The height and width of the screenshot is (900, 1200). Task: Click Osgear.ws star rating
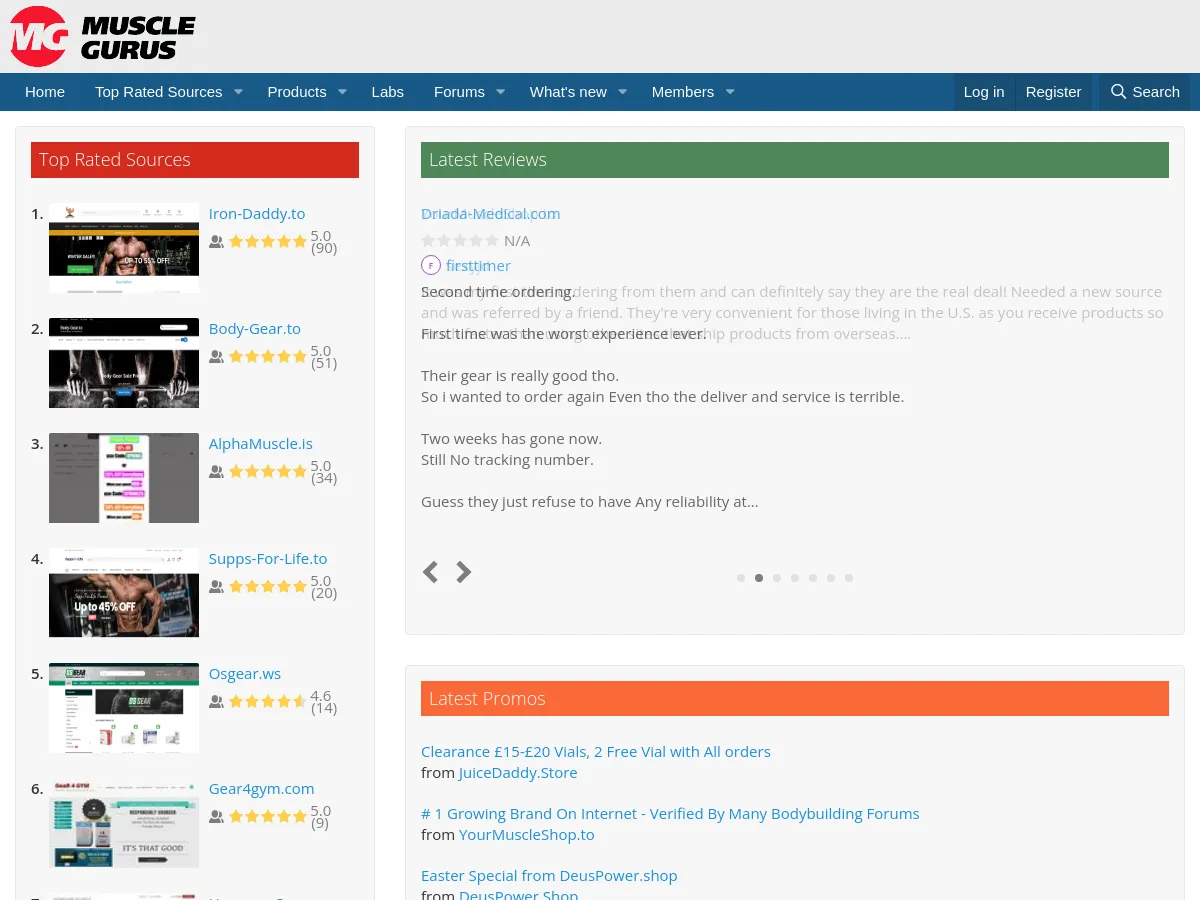(268, 702)
